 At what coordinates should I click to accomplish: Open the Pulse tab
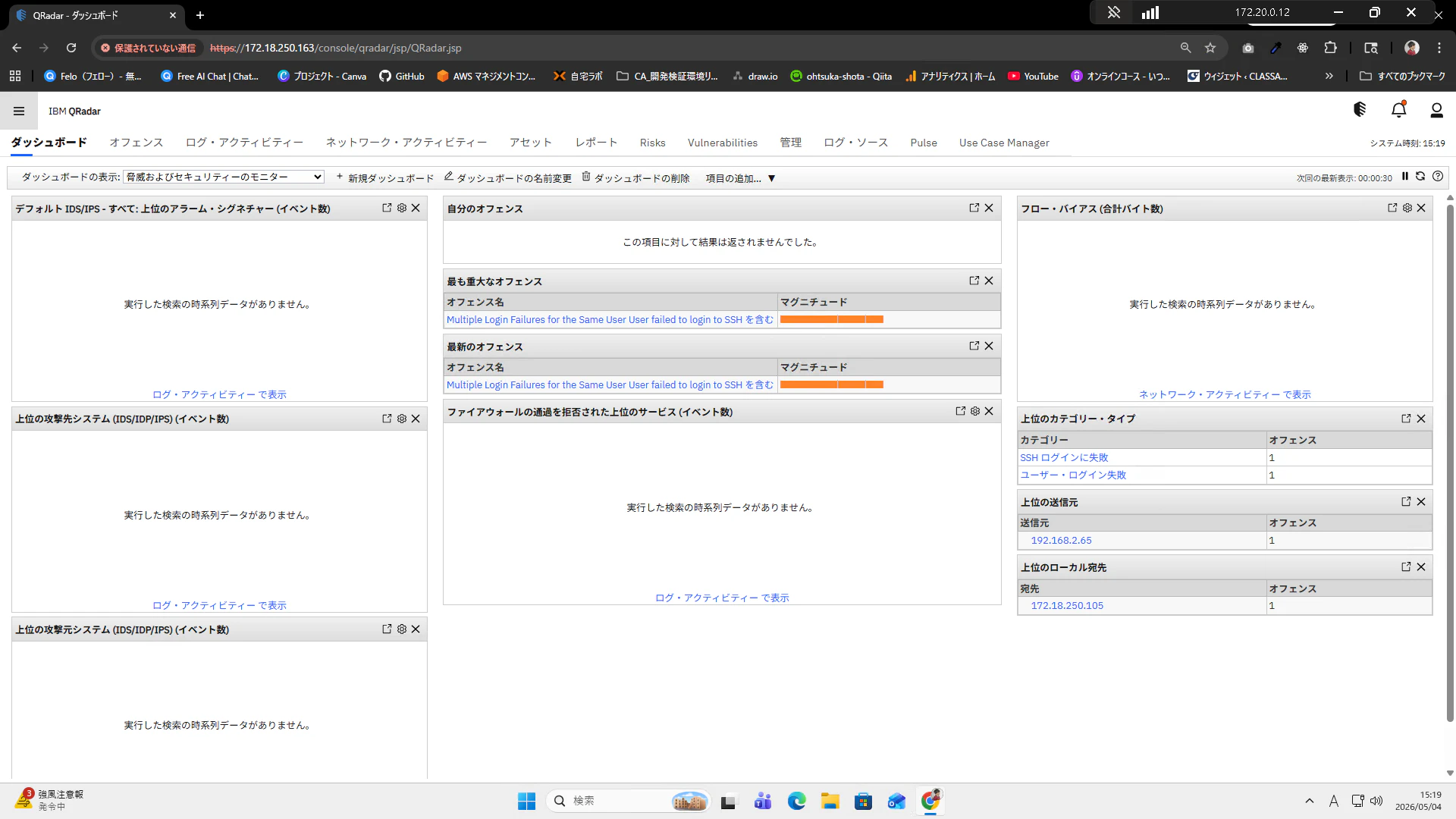pos(924,143)
